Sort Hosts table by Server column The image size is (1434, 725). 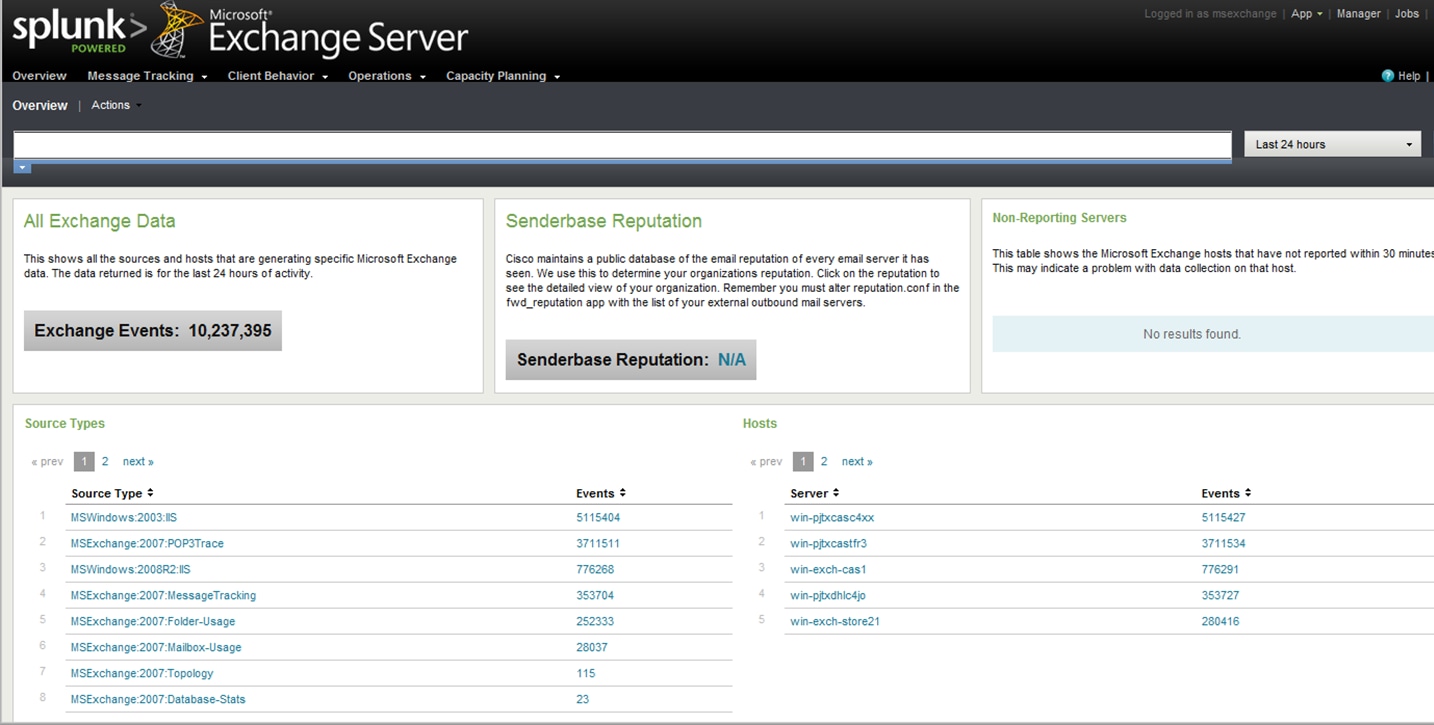836,493
